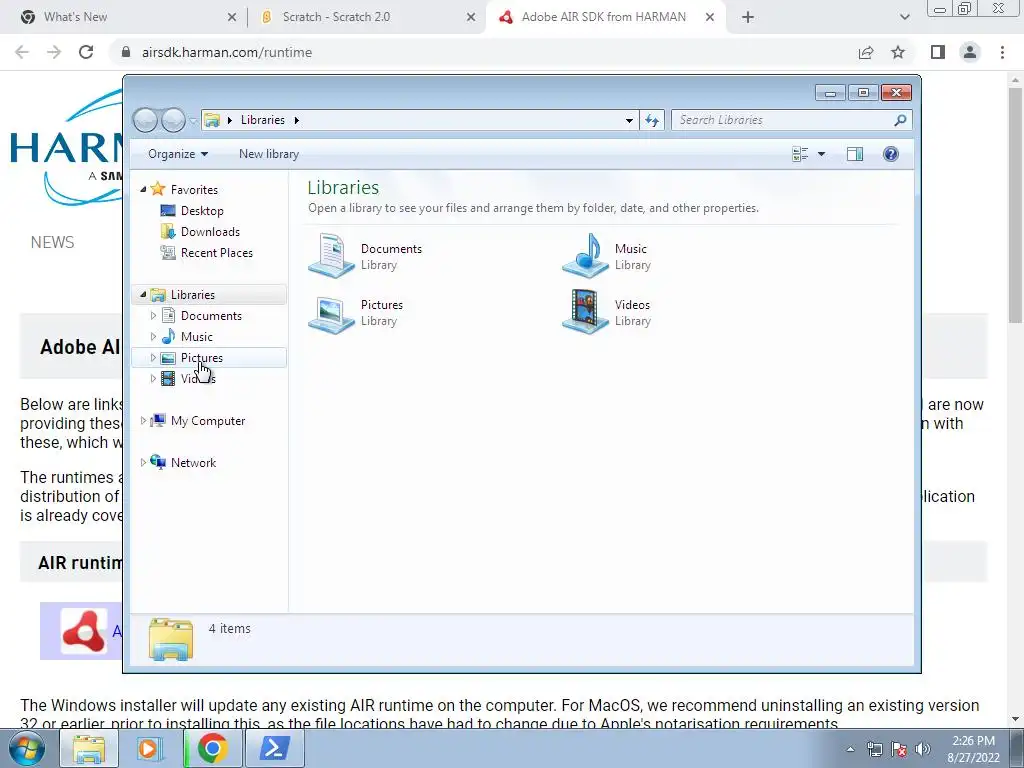Open the Videos library icon in main pane
This screenshot has height=768, width=1024.
pyautogui.click(x=586, y=312)
